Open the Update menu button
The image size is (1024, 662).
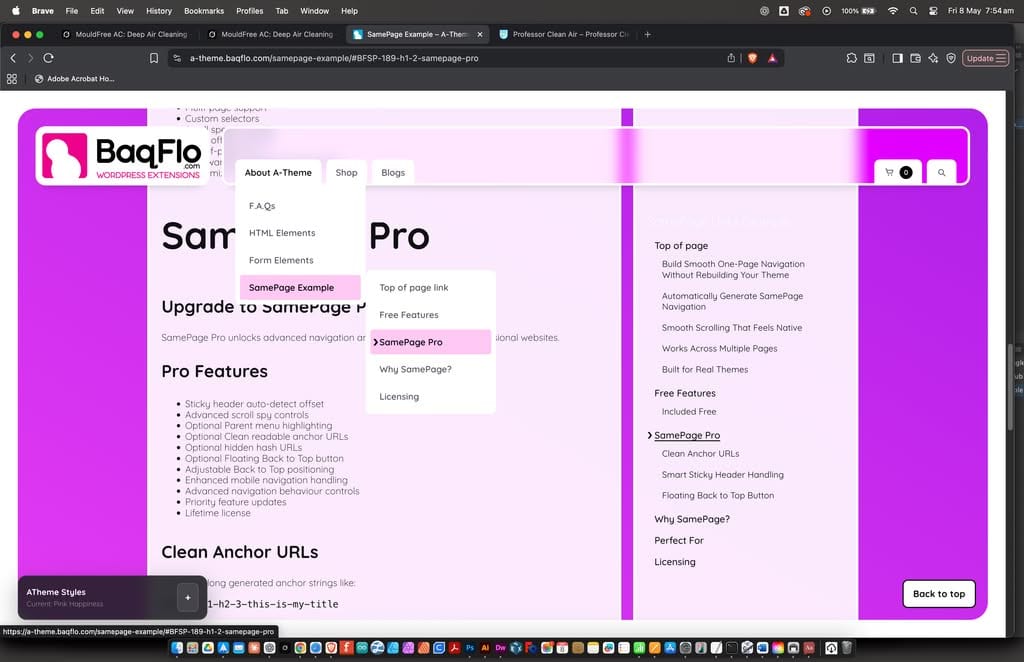tap(985, 58)
